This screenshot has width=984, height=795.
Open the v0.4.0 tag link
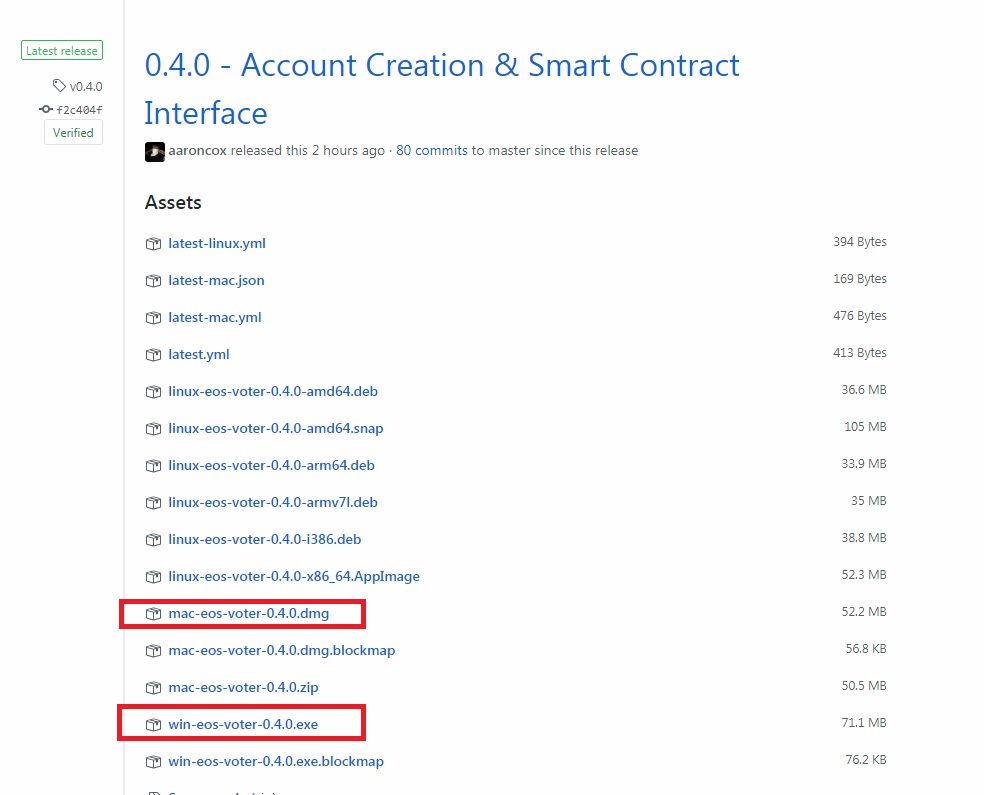(86, 86)
